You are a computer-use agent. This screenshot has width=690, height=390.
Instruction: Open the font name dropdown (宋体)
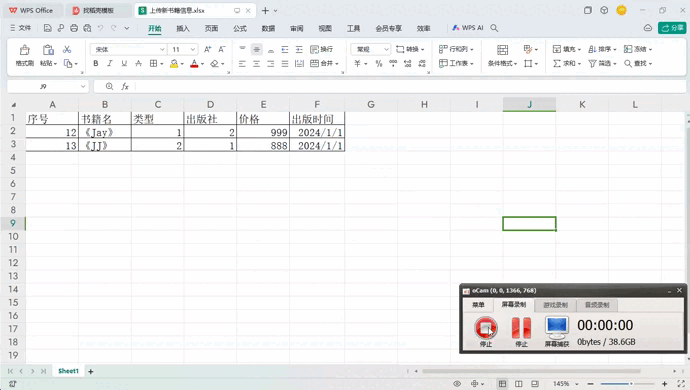coord(162,49)
